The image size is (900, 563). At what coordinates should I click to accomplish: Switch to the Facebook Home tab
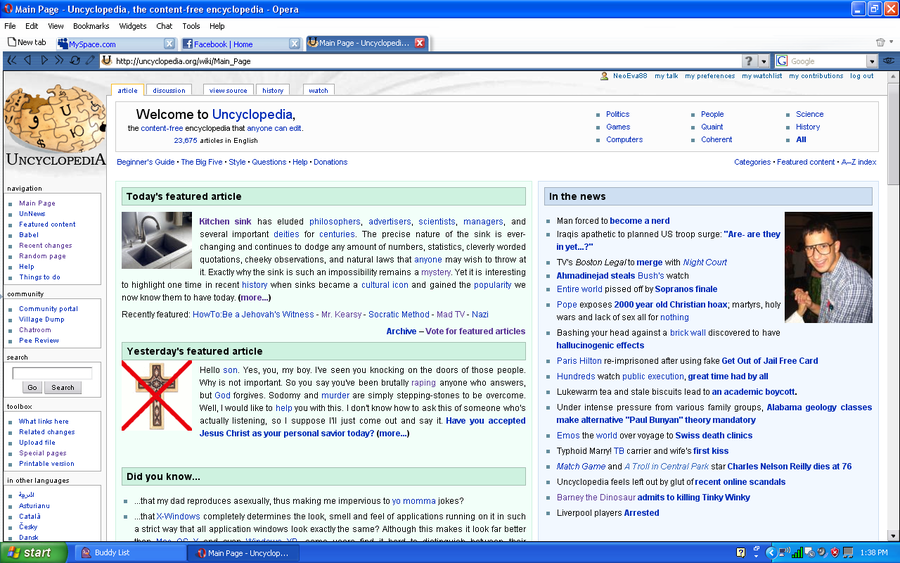240,44
